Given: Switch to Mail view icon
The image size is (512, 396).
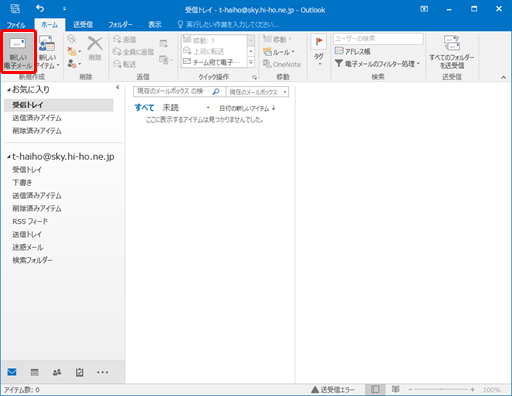Looking at the screenshot, I should point(12,372).
